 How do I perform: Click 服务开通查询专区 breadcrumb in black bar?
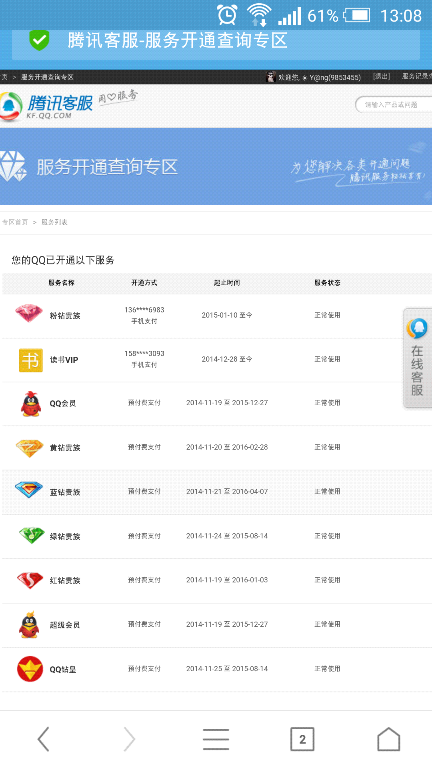[47, 77]
